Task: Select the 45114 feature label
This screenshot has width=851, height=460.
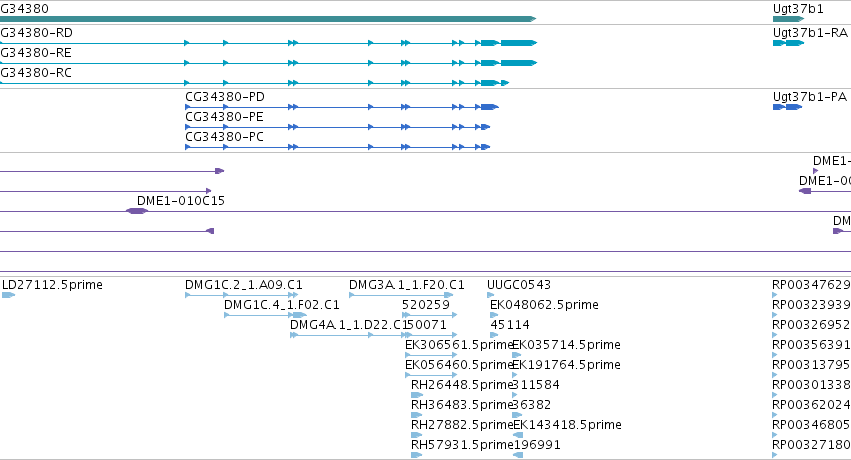Action: click(x=510, y=325)
